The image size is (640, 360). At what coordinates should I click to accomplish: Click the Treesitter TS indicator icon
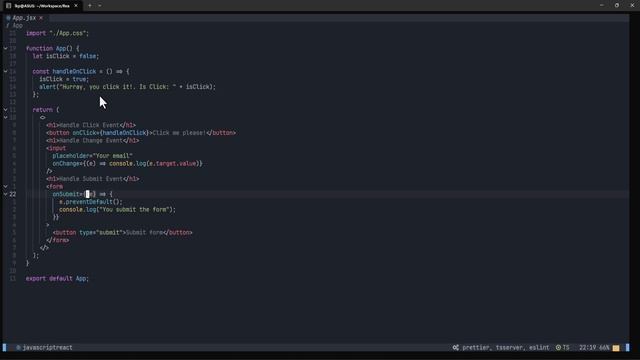coord(558,347)
